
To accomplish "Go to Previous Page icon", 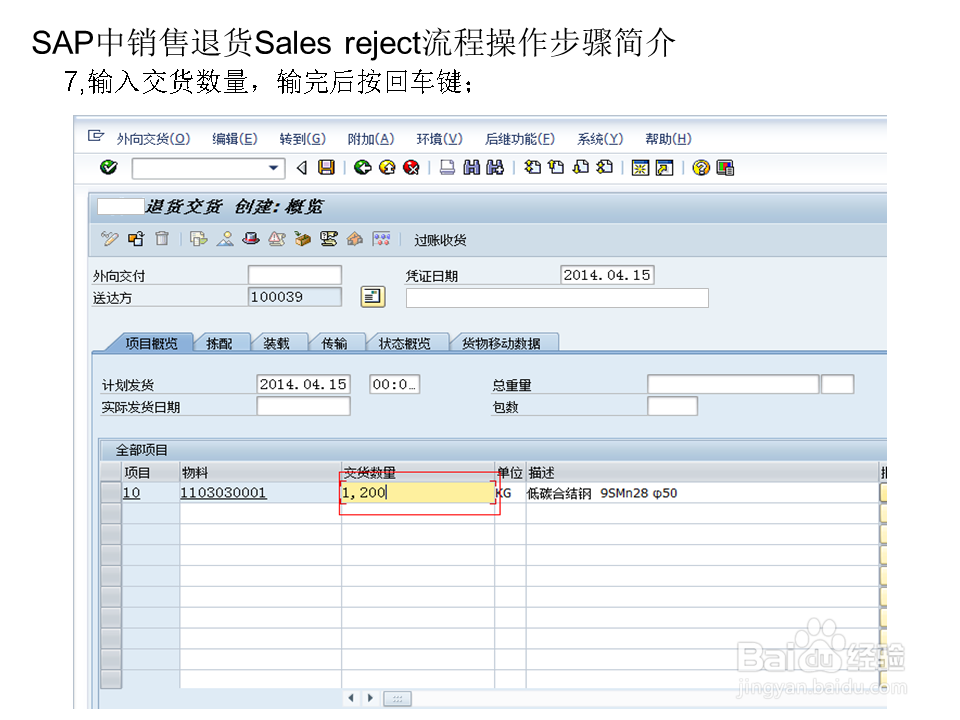I will tap(557, 167).
